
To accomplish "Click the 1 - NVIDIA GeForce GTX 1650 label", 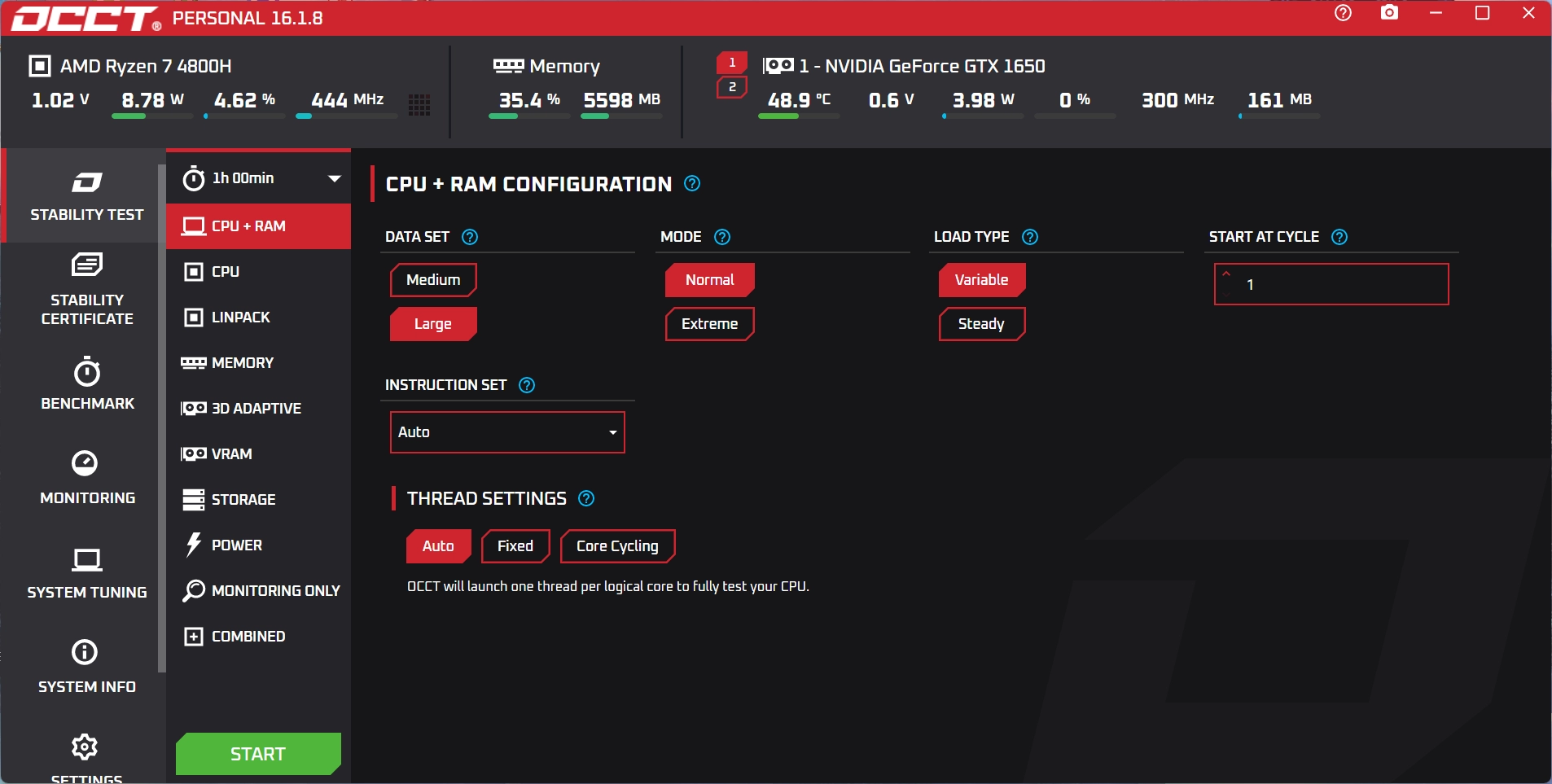I will pyautogui.click(x=922, y=66).
